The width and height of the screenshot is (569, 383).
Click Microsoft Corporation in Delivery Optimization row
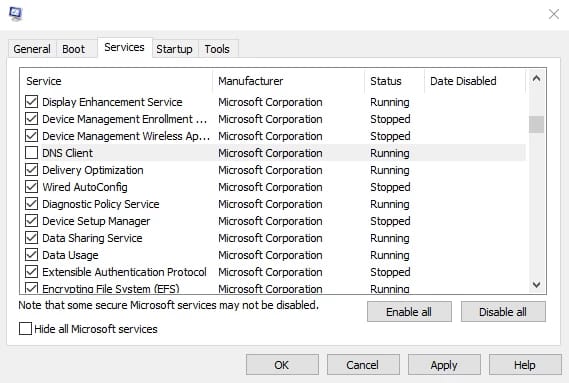270,170
